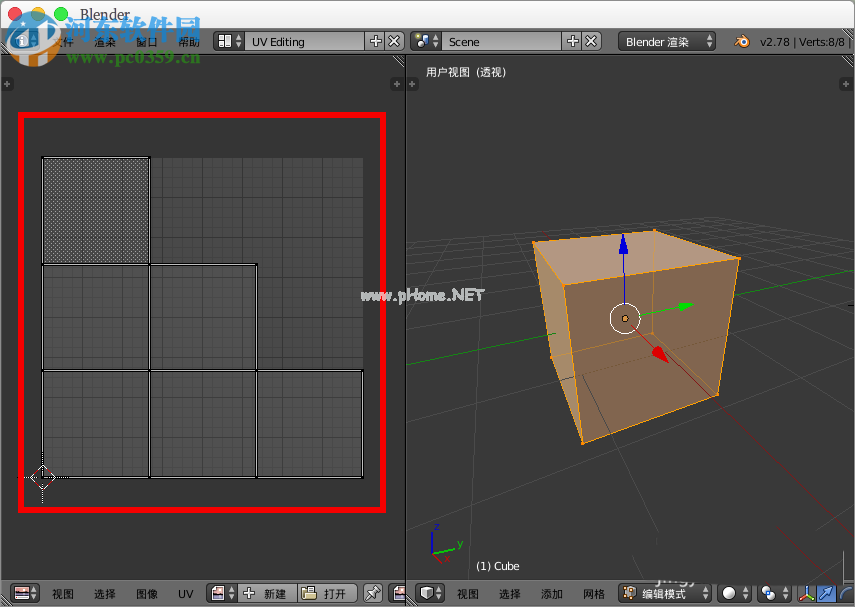Add a new scene with plus icon
This screenshot has height=607, width=855.
pyautogui.click(x=572, y=41)
